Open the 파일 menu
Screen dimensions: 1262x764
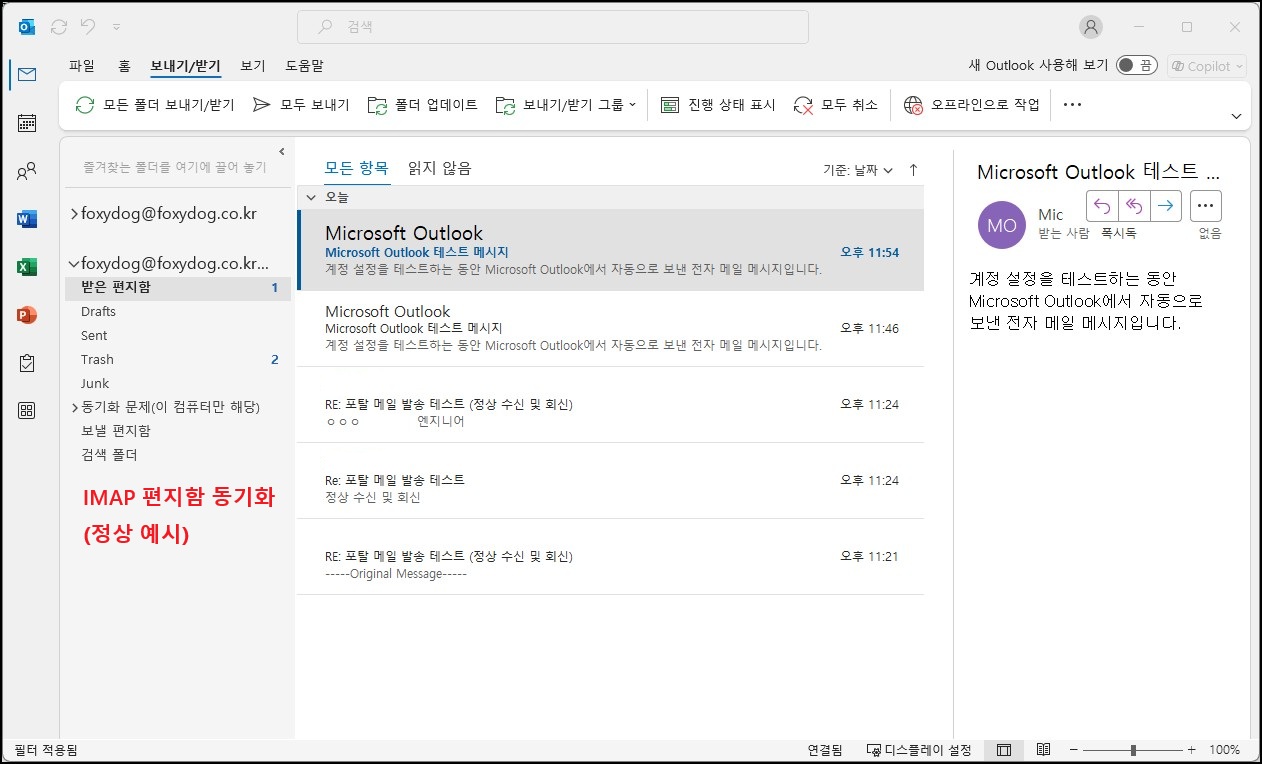pos(82,66)
